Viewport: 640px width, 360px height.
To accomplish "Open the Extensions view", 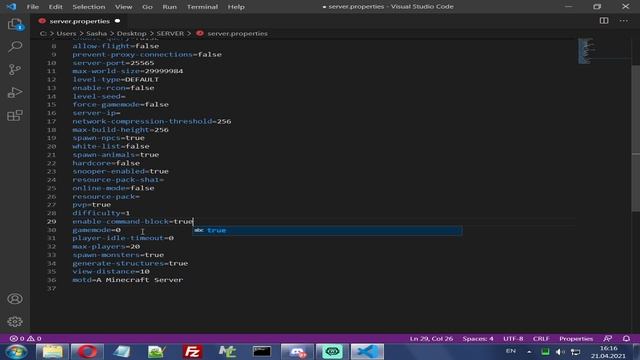I will (x=15, y=116).
